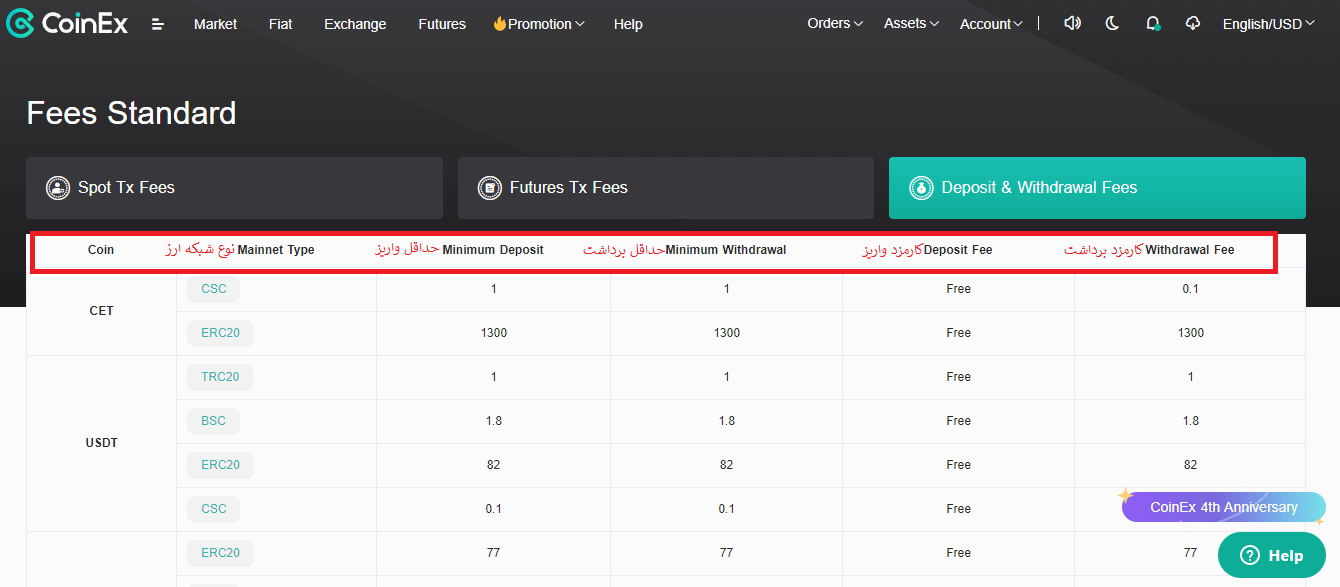Open the Account dropdown
This screenshot has height=587, width=1340.
click(991, 24)
